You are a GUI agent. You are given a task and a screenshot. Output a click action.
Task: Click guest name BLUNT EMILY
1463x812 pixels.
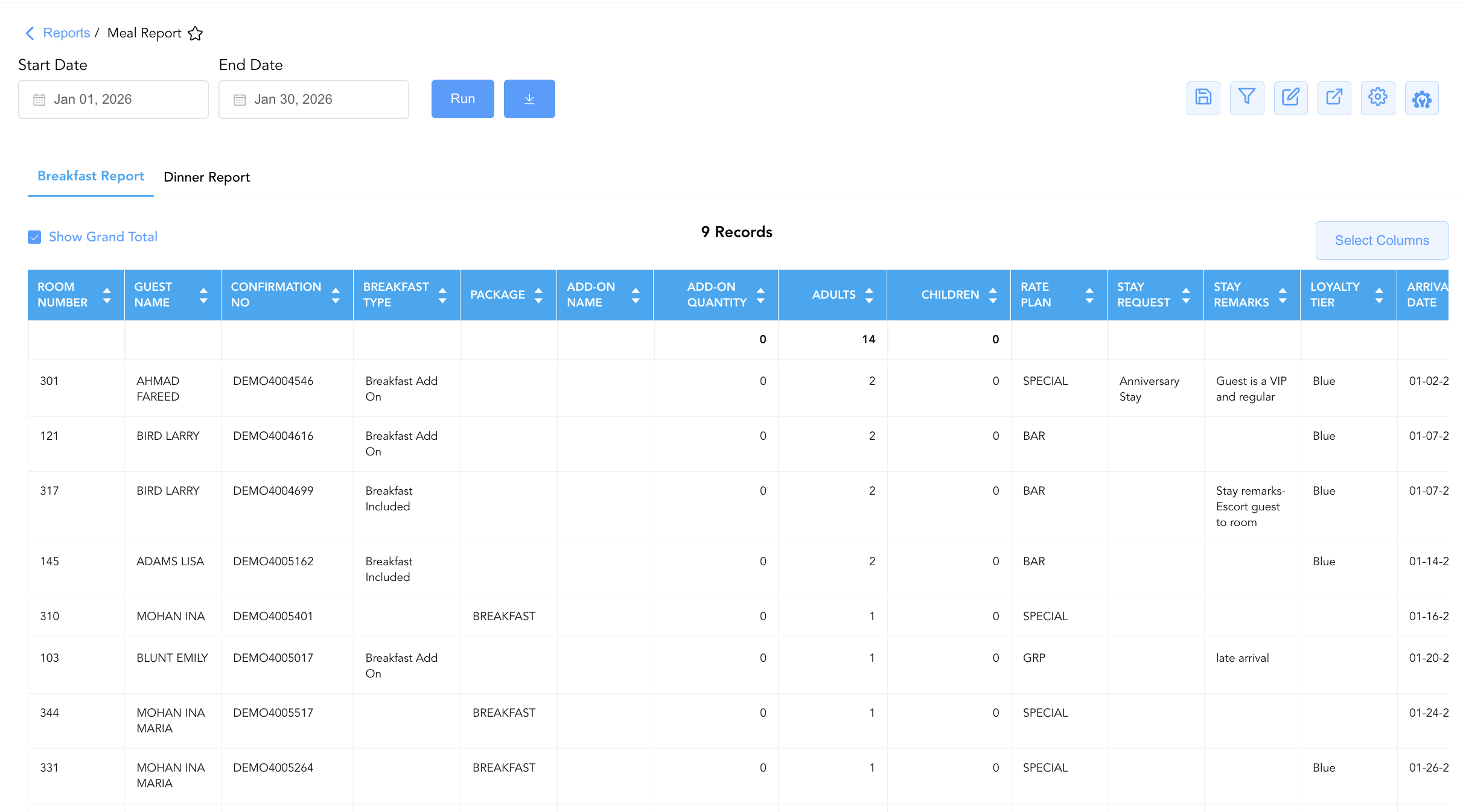tap(172, 658)
